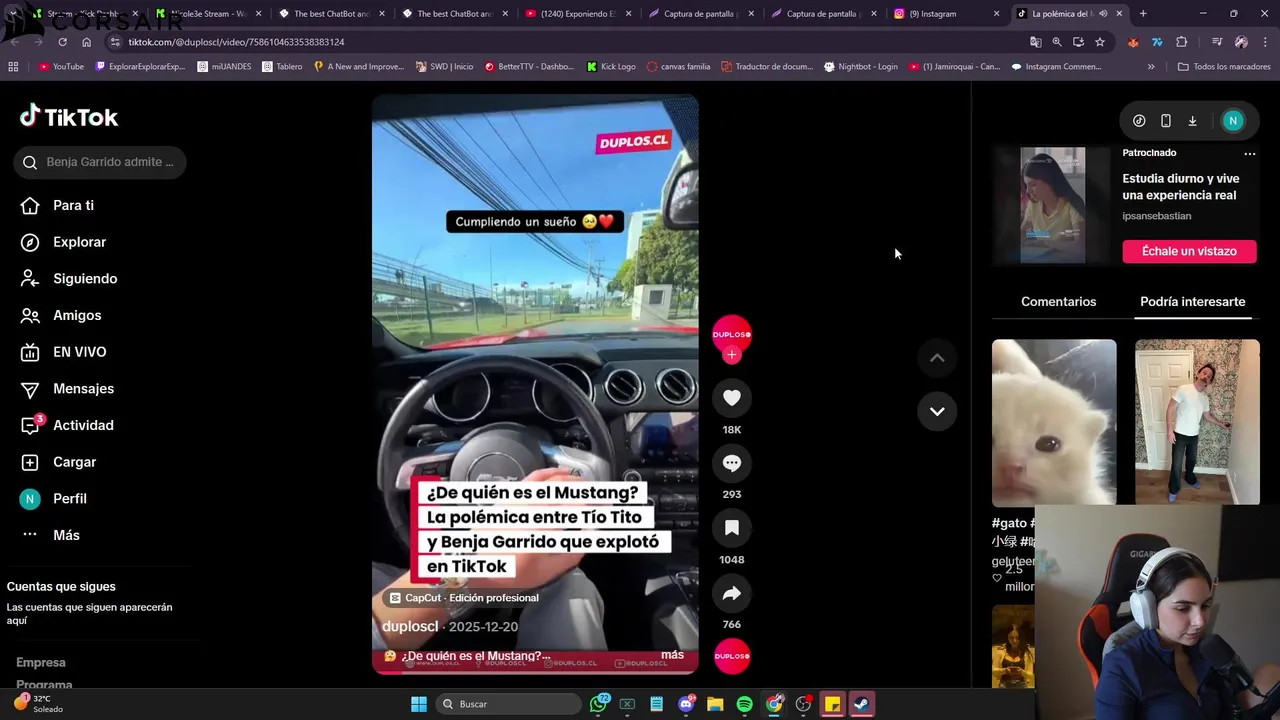
Task: Click the address bar URL
Action: pyautogui.click(x=236, y=42)
